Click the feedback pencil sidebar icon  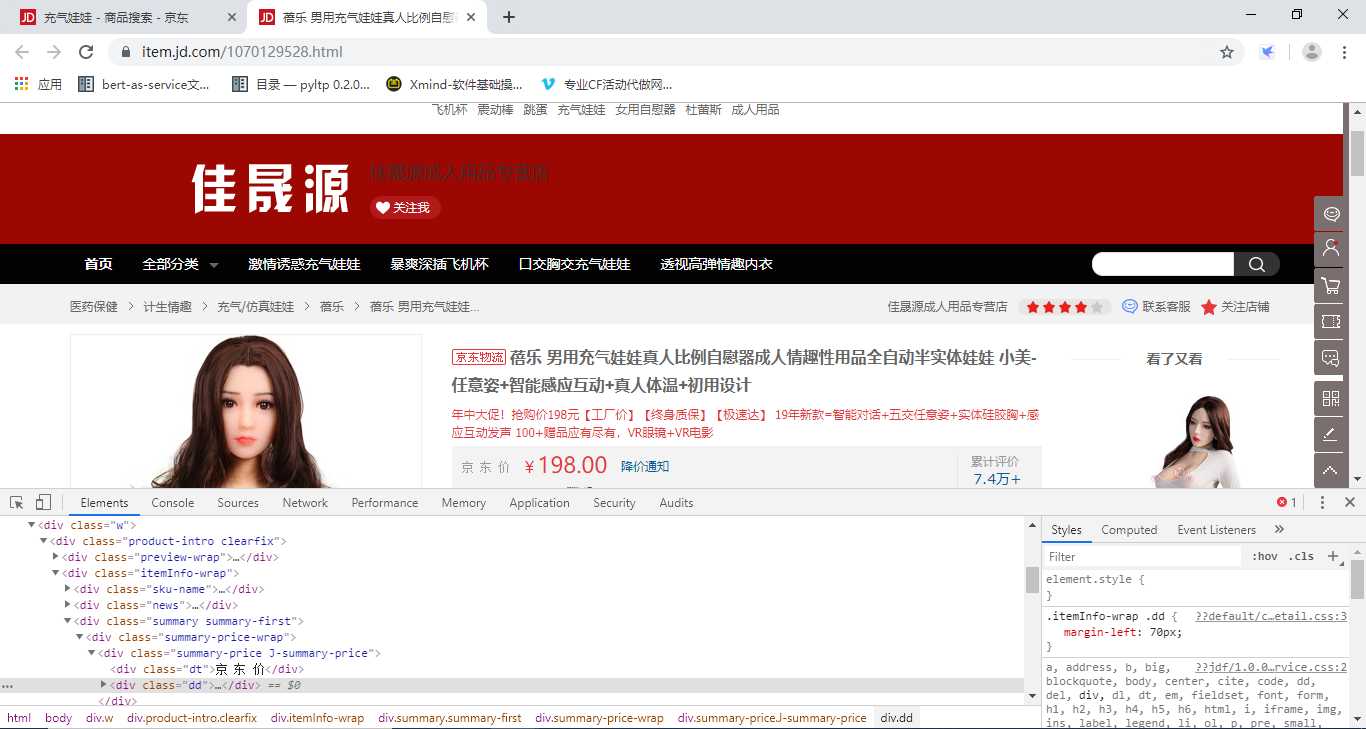[1331, 434]
